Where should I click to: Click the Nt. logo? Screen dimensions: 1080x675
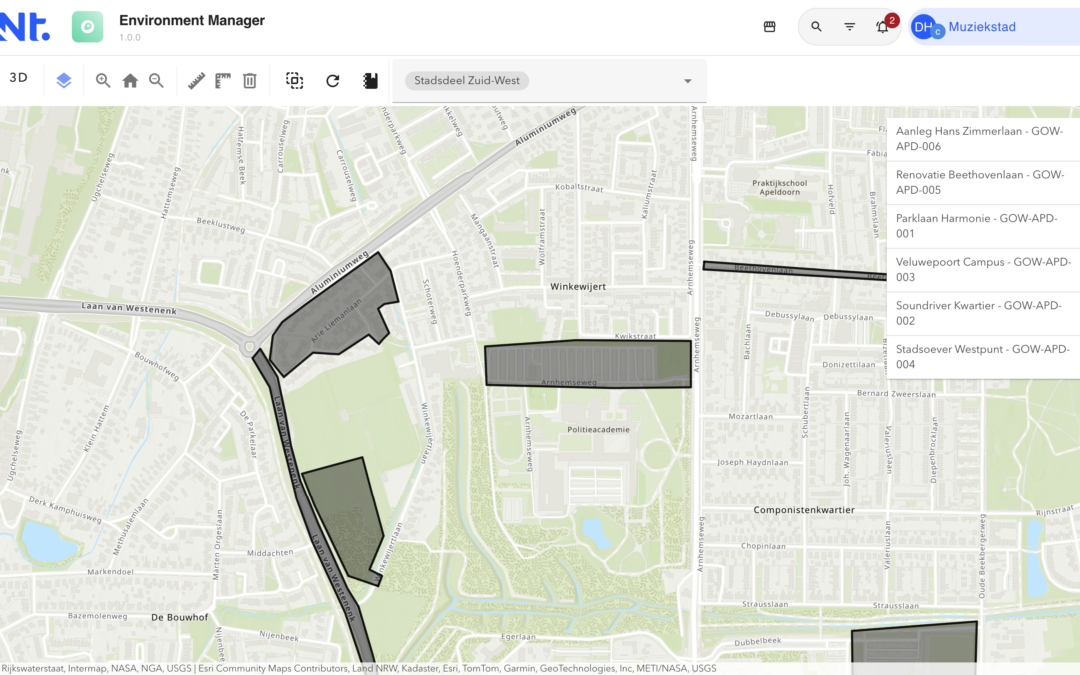[25, 26]
